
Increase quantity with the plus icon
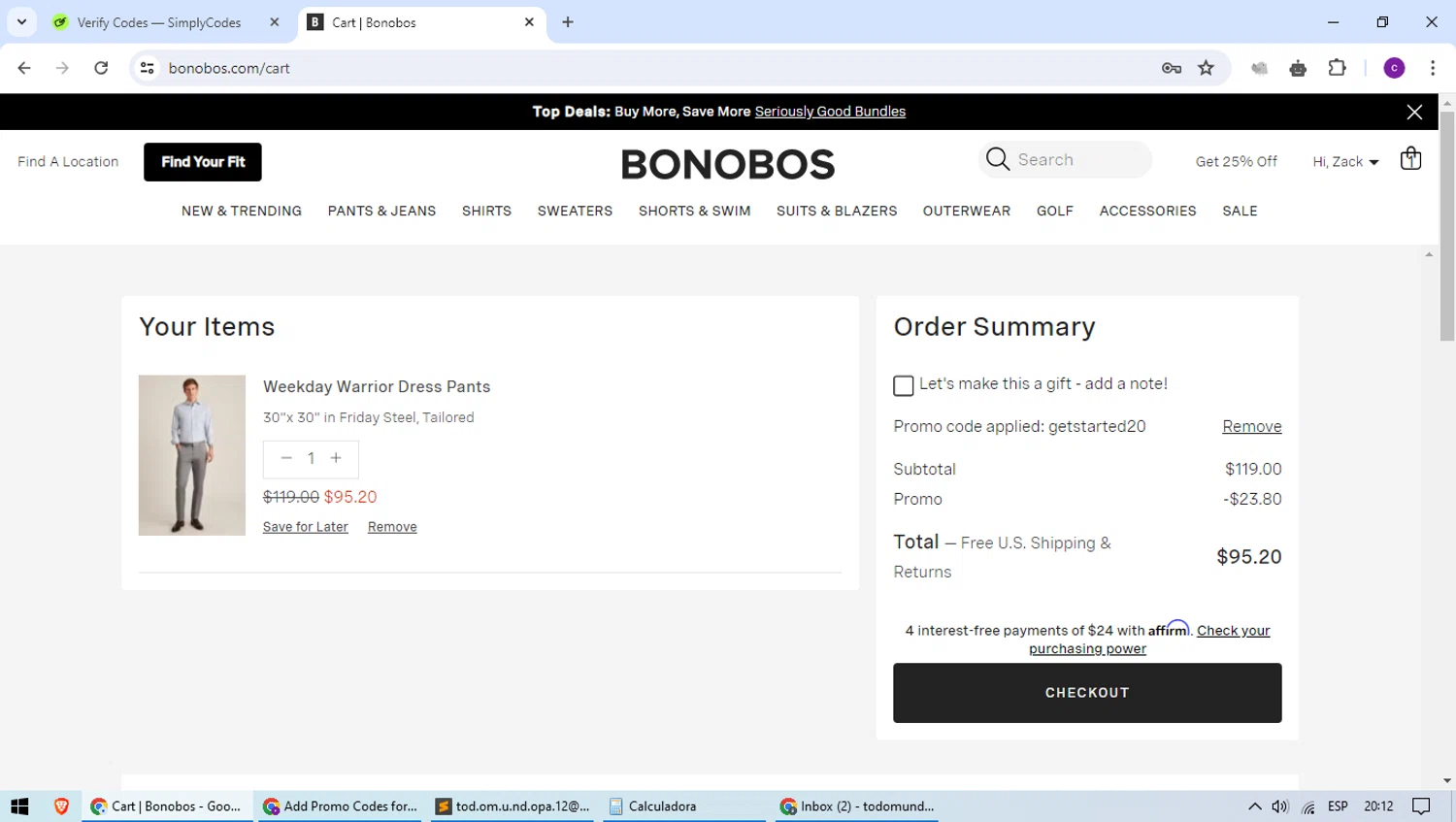coord(336,458)
